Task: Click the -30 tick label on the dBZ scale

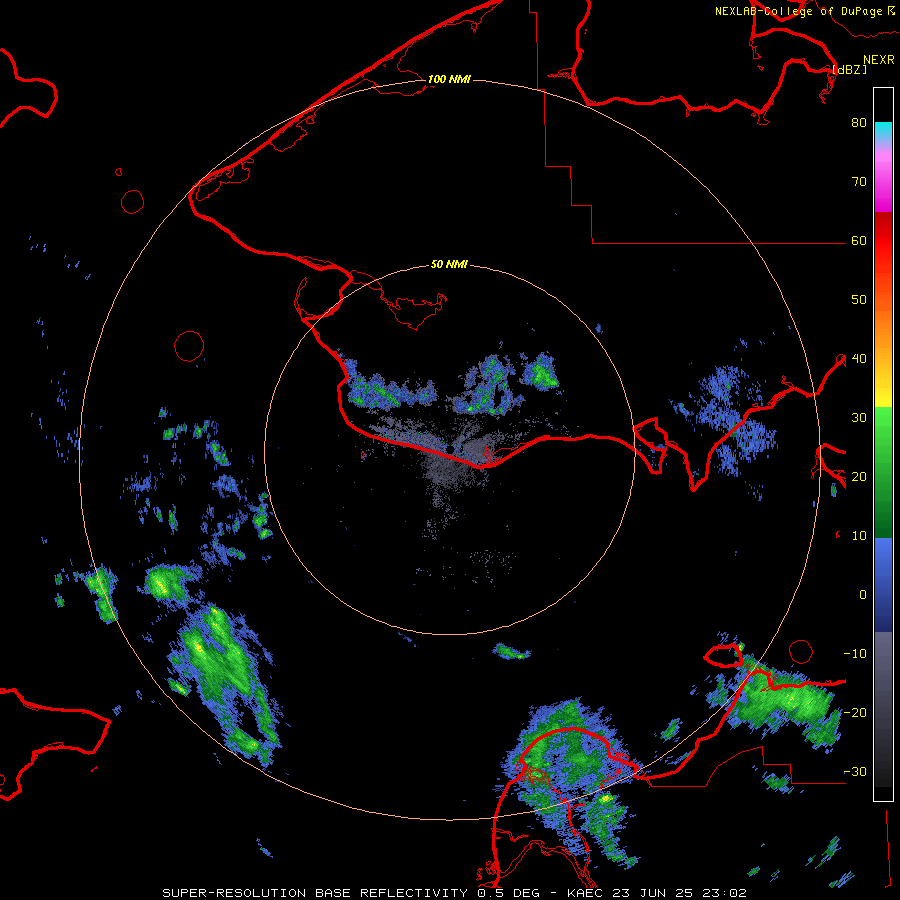Action: point(855,772)
